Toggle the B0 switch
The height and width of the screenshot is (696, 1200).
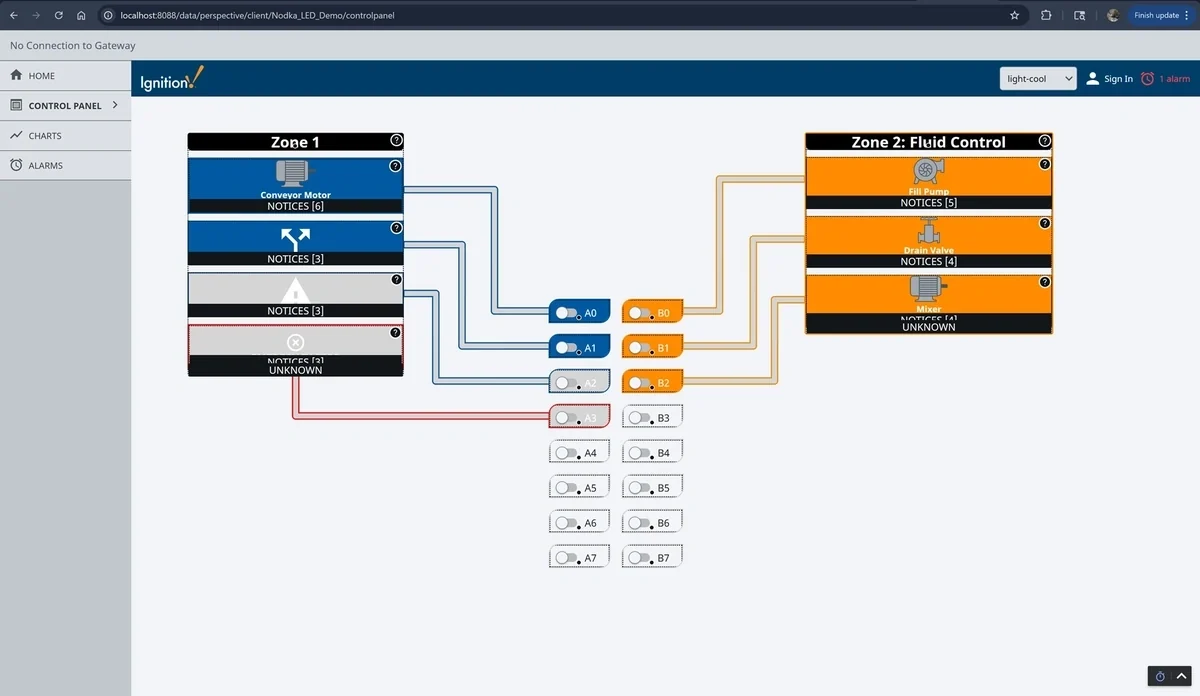pos(640,313)
